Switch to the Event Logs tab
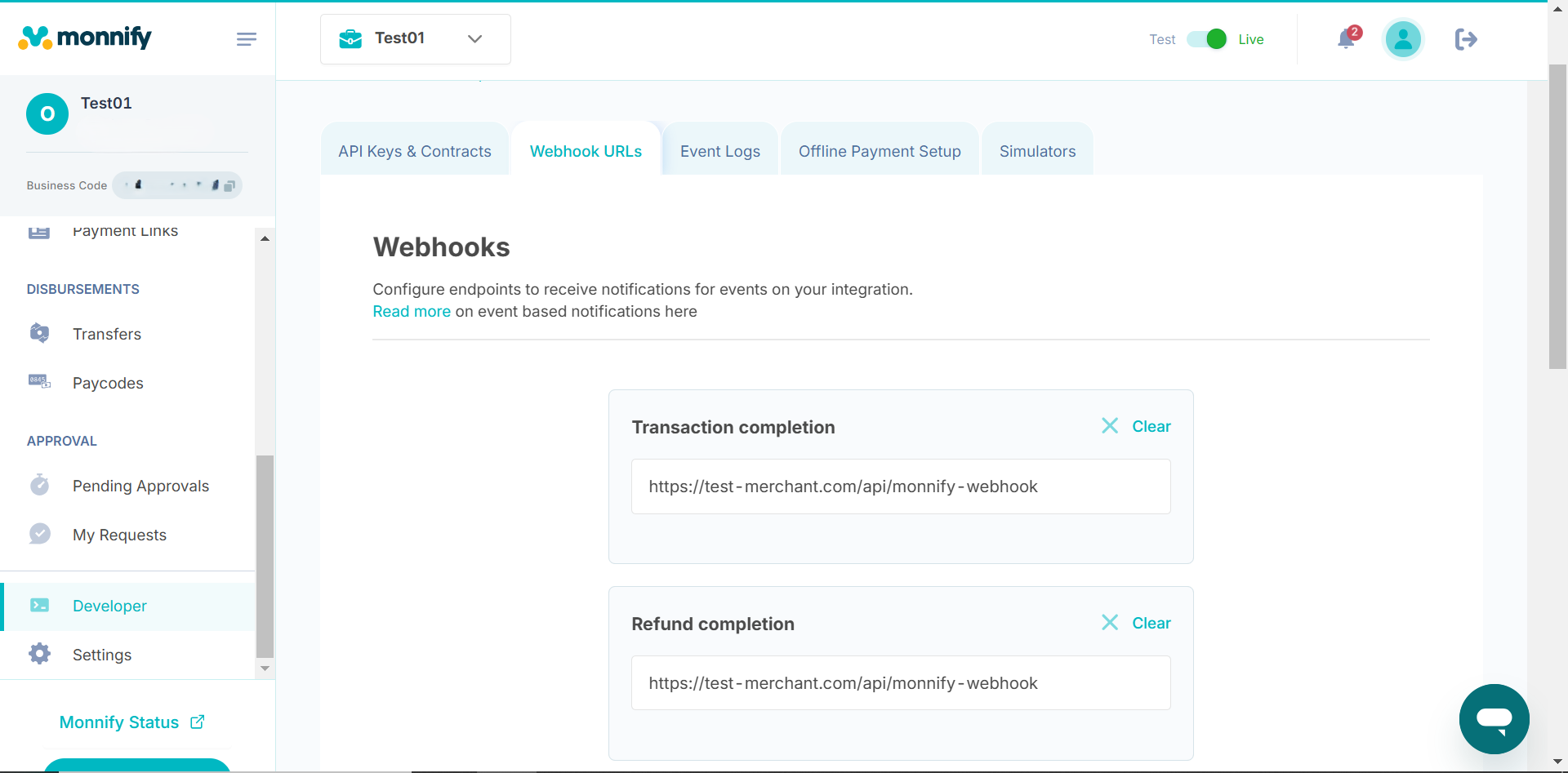 719,151
